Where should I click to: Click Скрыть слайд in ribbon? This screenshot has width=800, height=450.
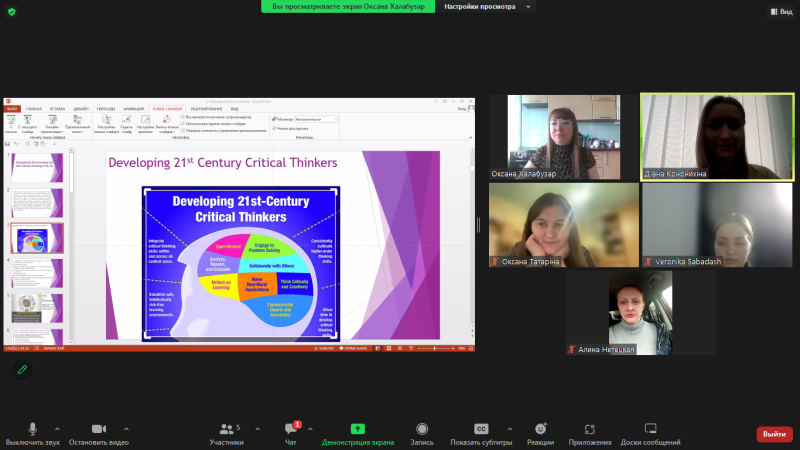click(x=127, y=124)
